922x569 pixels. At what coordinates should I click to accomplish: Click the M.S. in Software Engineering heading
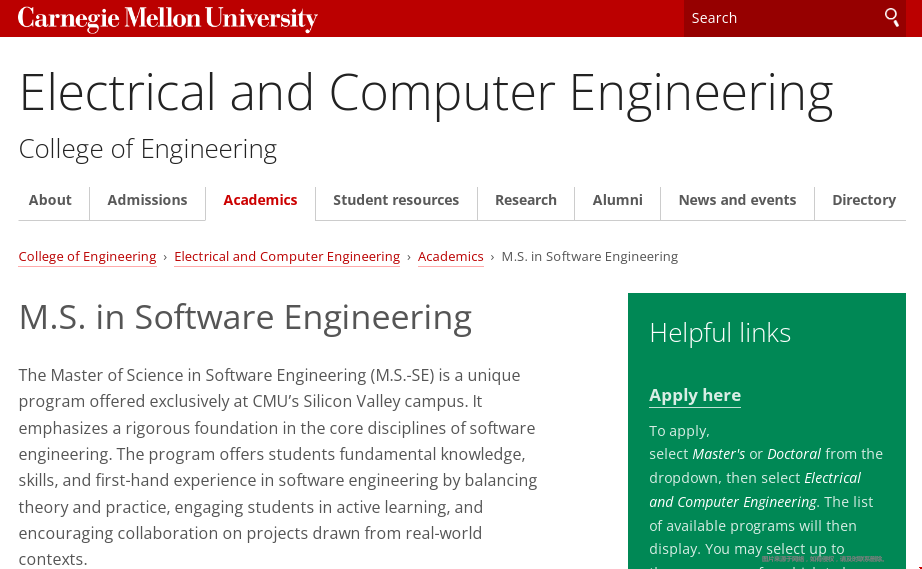click(x=245, y=318)
